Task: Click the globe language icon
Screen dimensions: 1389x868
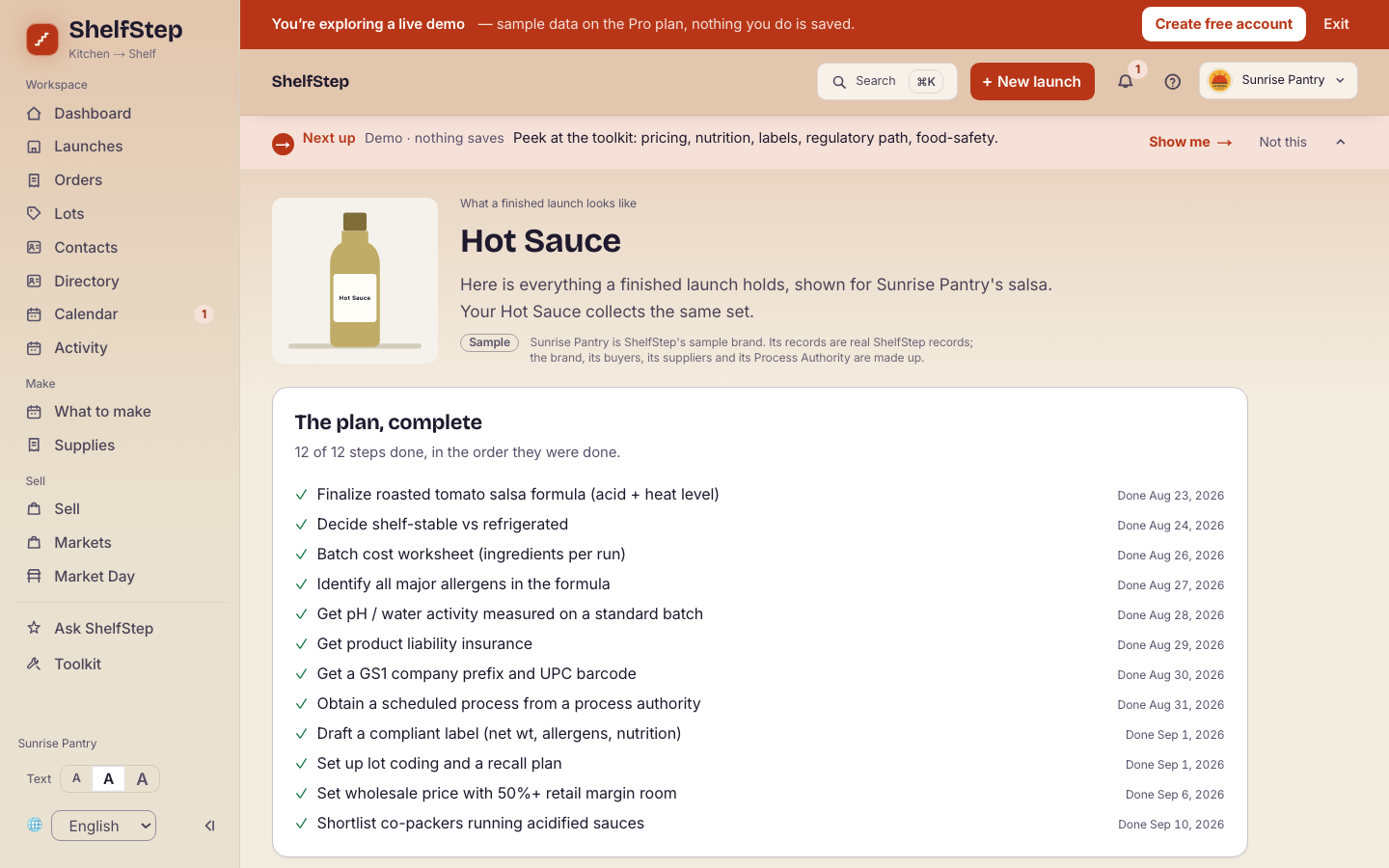Action: (x=35, y=825)
